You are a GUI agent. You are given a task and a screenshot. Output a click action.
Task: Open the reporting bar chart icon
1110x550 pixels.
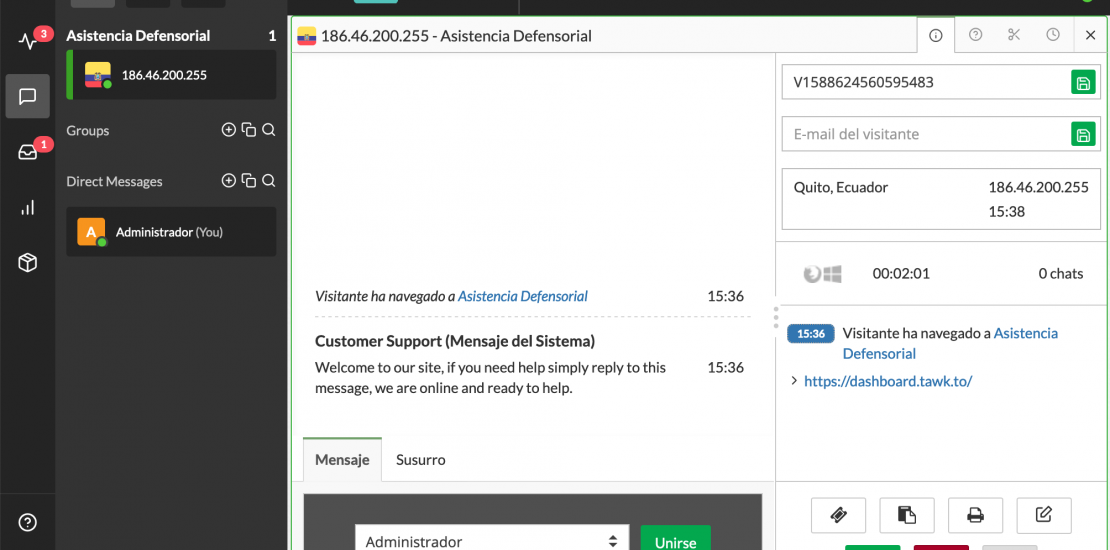pos(28,207)
